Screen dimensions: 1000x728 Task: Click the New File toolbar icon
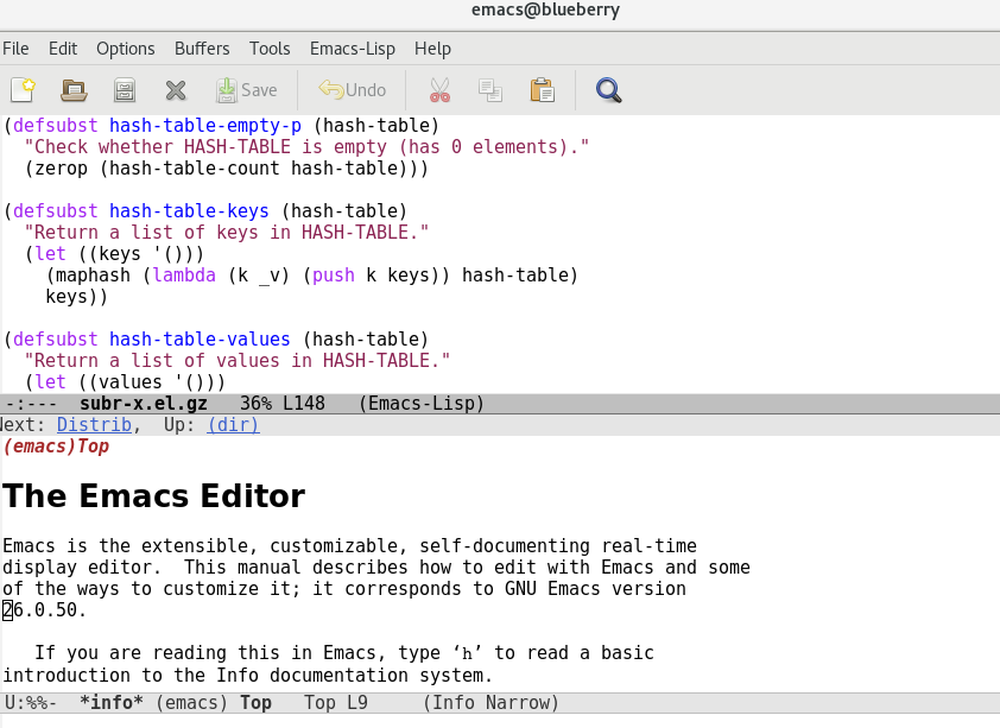click(22, 90)
